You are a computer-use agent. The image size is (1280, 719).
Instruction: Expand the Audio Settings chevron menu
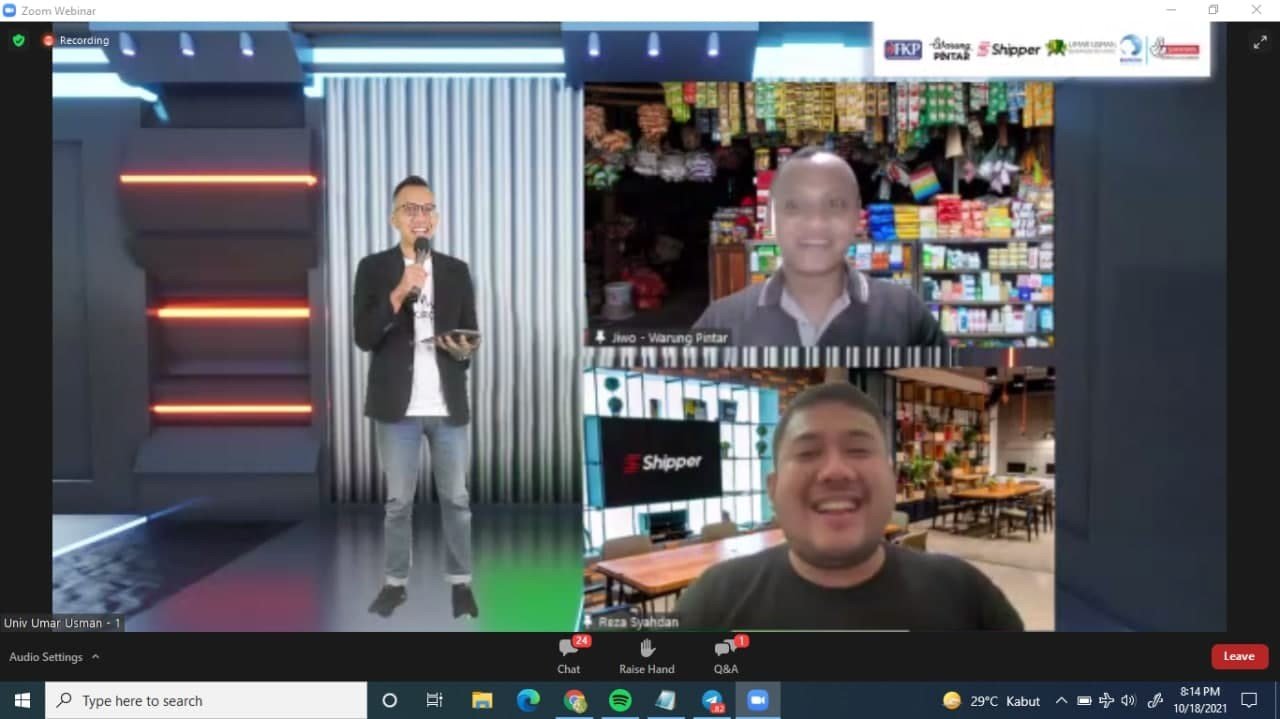point(96,657)
